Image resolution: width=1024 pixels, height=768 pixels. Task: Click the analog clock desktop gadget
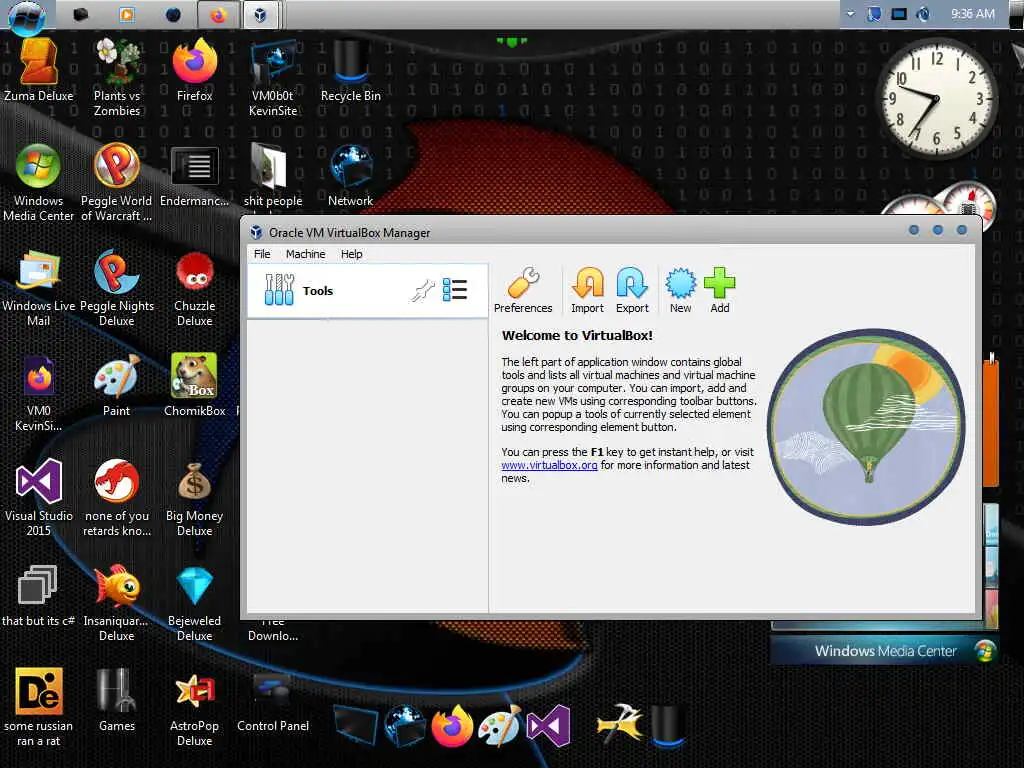coord(937,99)
